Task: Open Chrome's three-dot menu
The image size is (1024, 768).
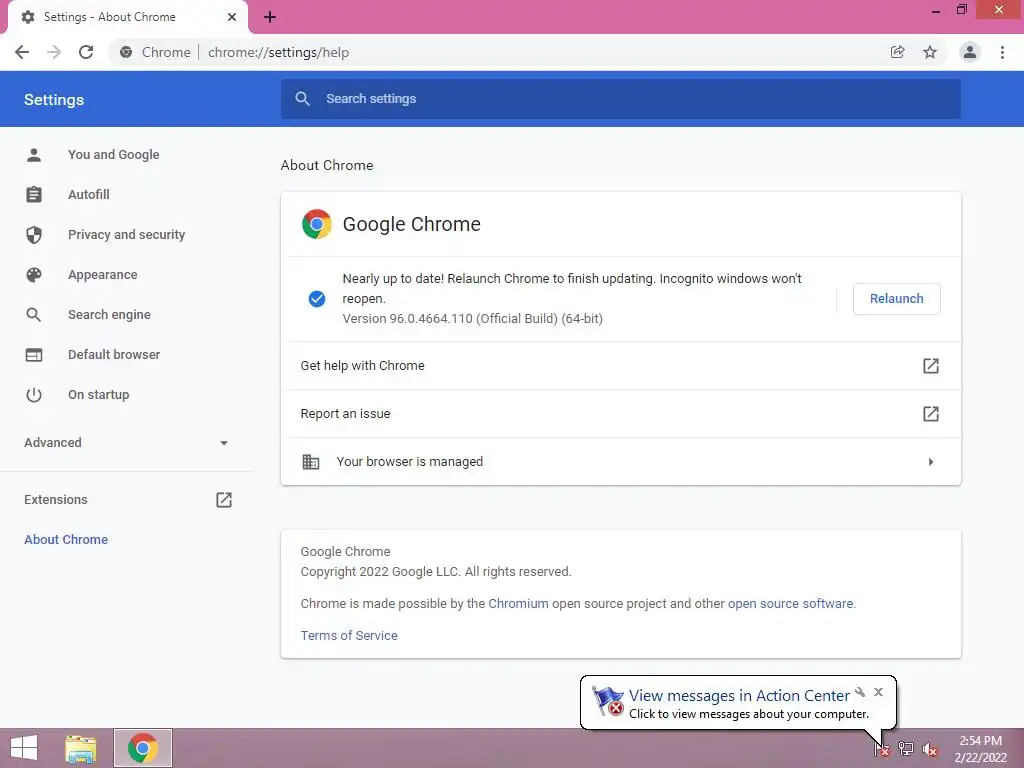Action: click(1002, 52)
